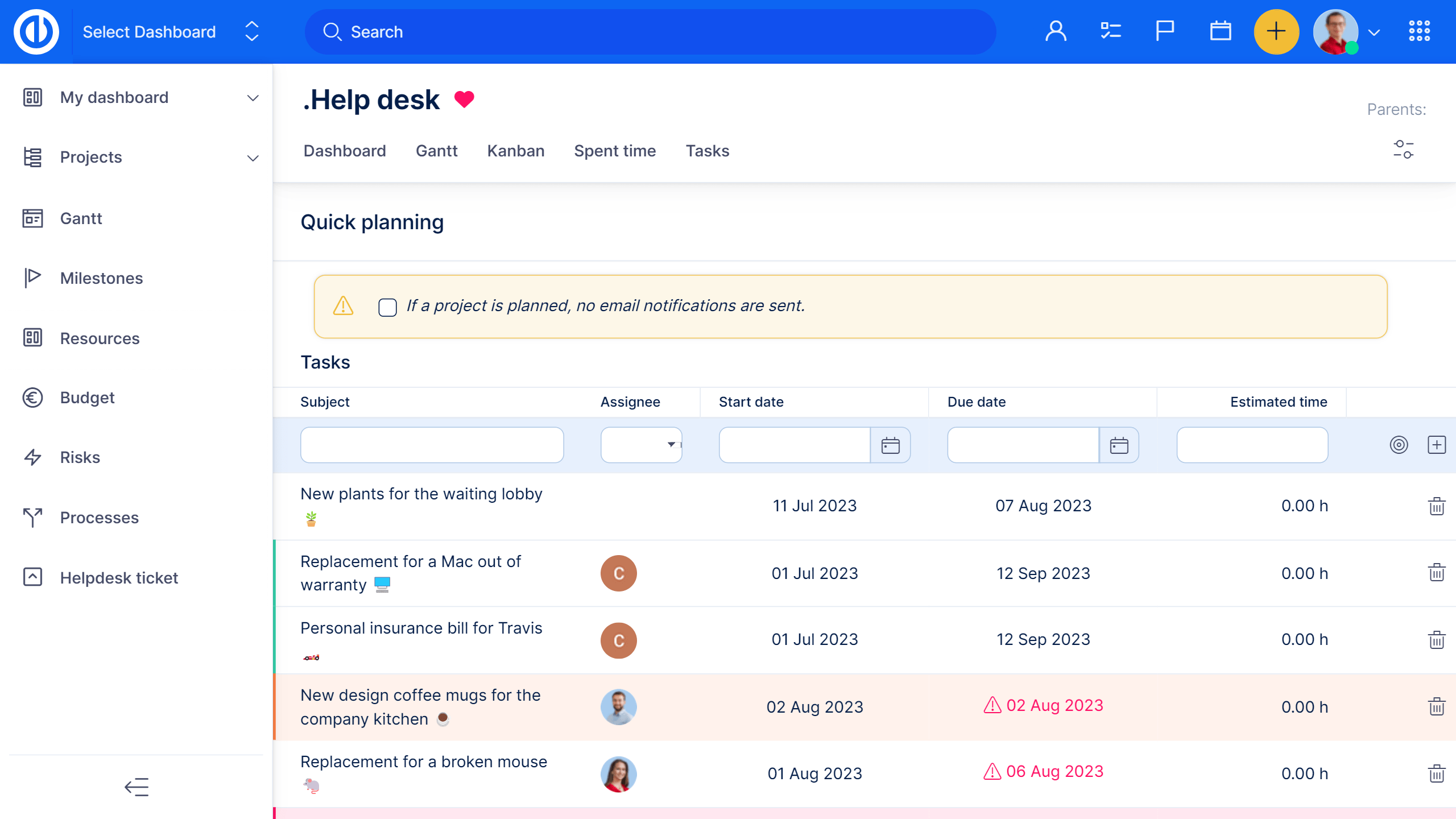Screen dimensions: 1456x819
Task: Click the green status indicator on the avatar
Action: coord(1351,49)
